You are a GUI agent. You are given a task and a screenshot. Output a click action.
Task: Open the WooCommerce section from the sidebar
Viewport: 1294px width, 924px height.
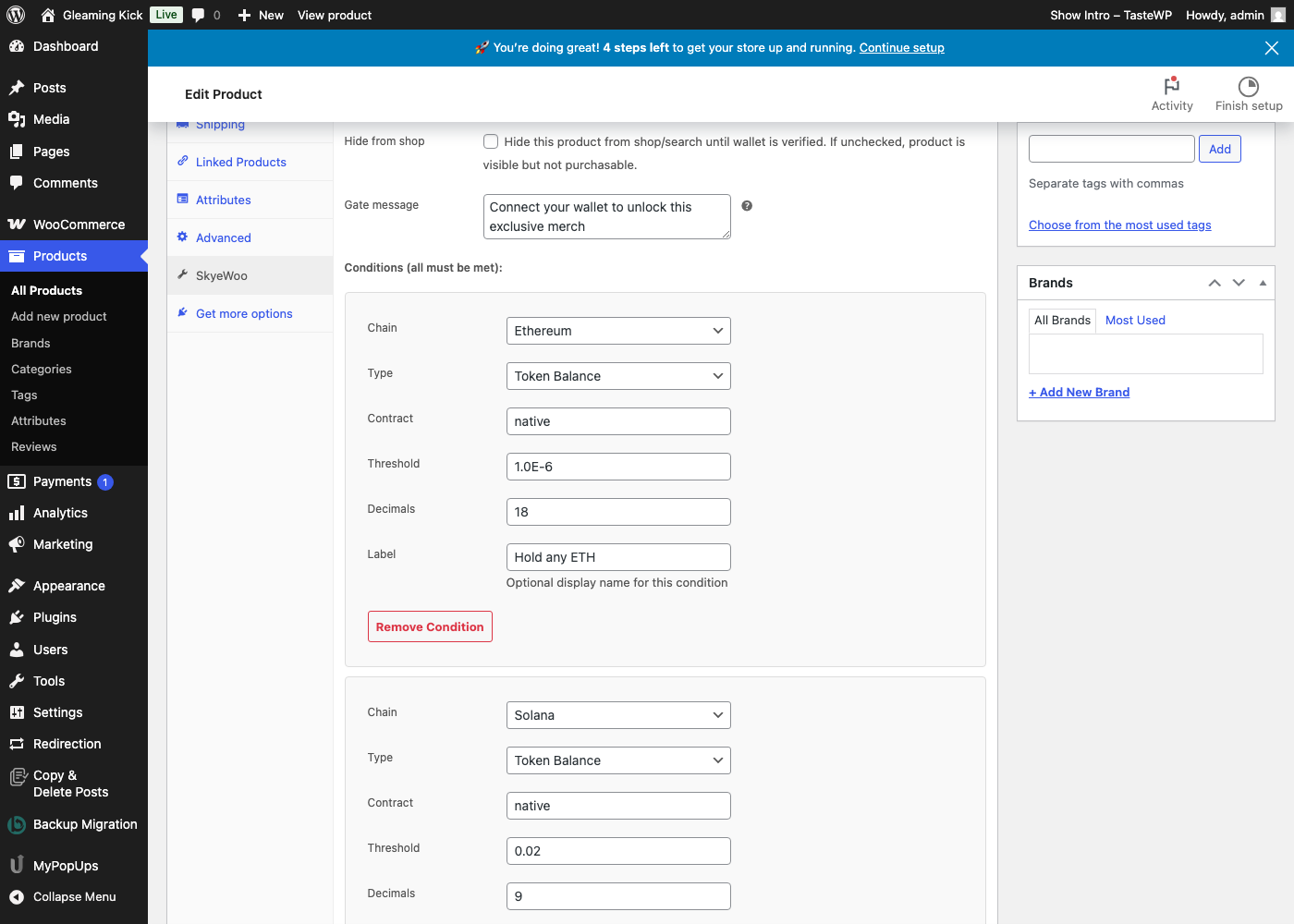coord(79,224)
